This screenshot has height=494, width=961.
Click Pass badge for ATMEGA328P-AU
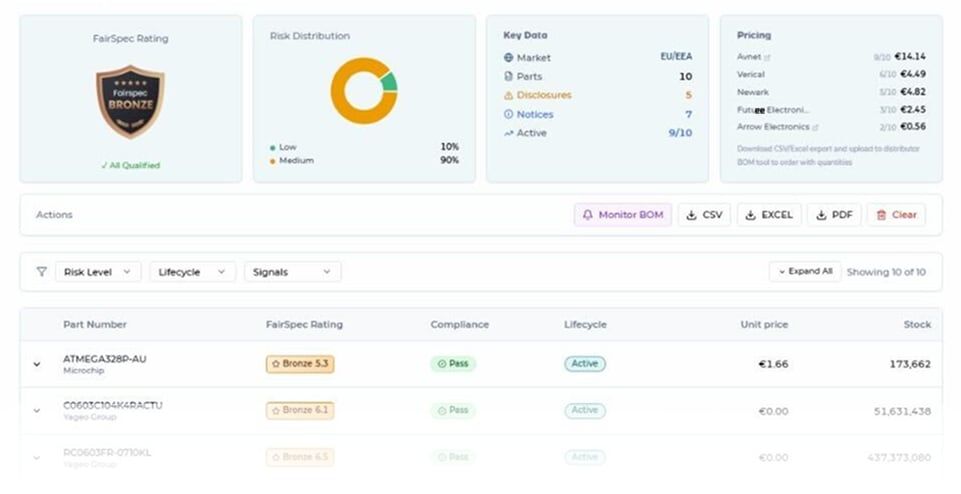tap(453, 364)
